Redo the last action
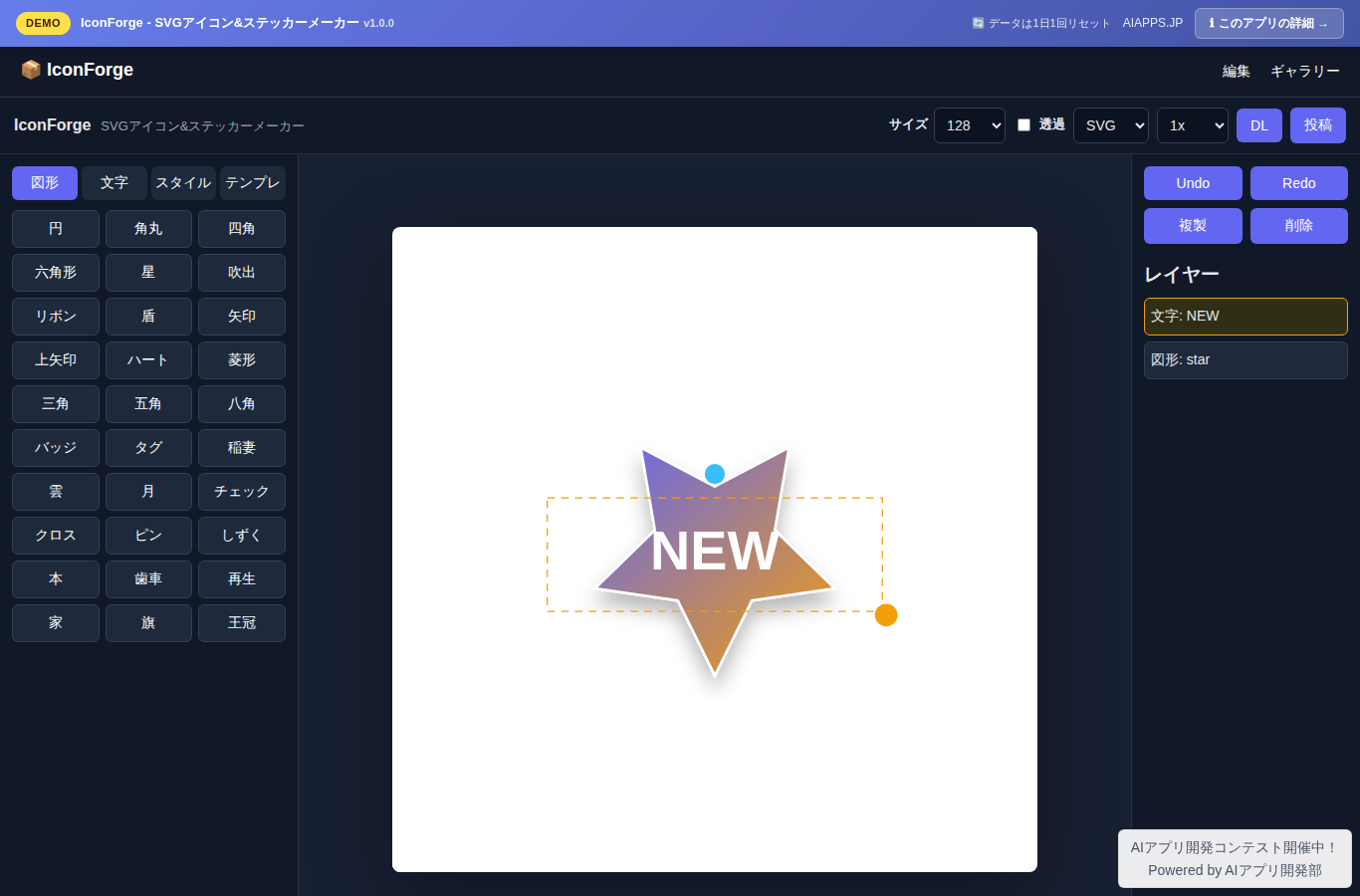Image resolution: width=1360 pixels, height=896 pixels. pos(1299,183)
